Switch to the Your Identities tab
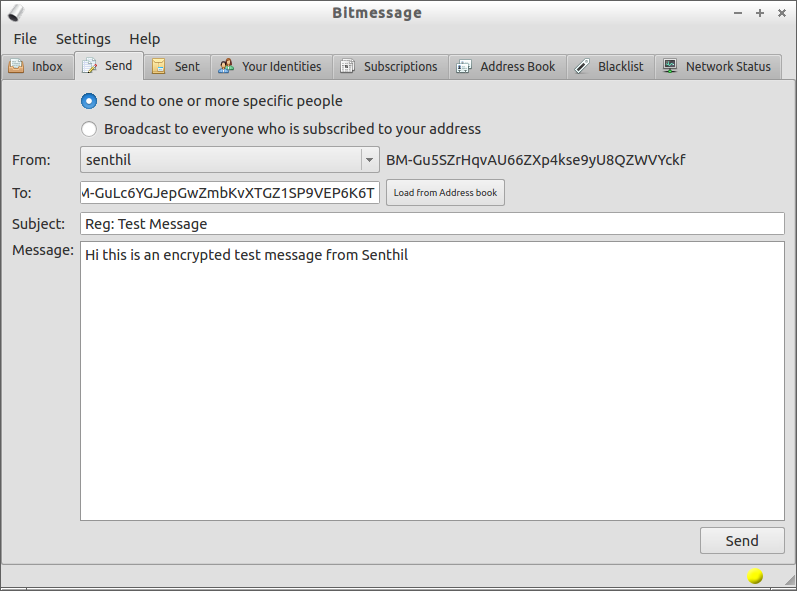The width and height of the screenshot is (797, 591). pos(271,67)
